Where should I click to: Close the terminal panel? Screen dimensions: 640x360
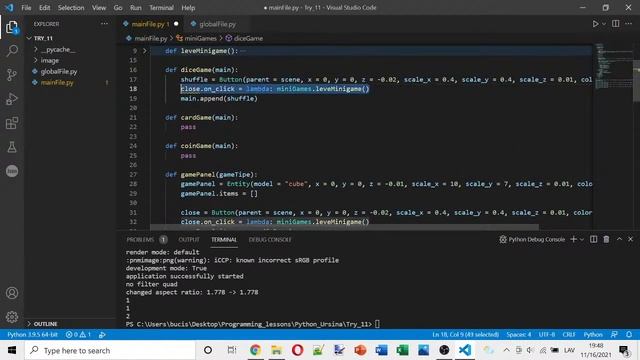point(631,239)
